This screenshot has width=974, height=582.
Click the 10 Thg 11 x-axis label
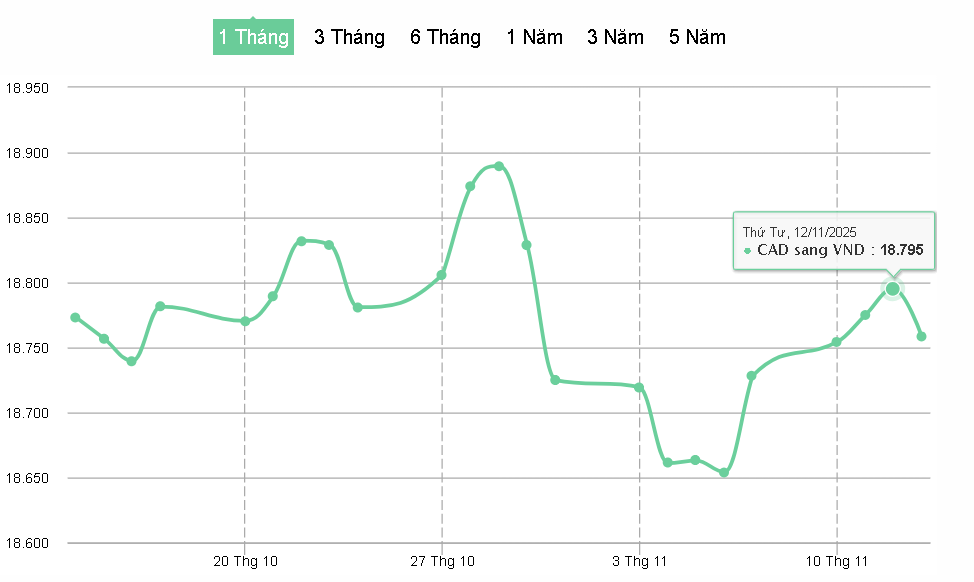(837, 562)
